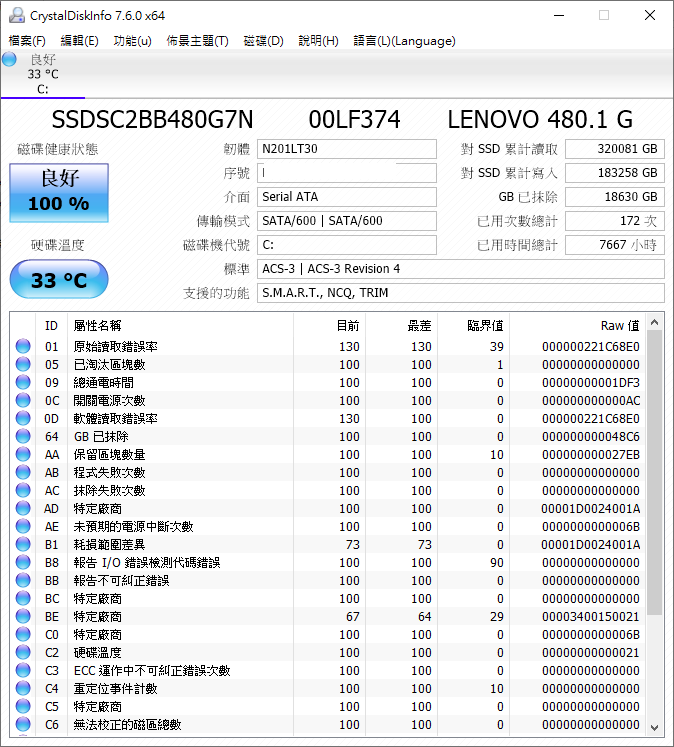This screenshot has width=674, height=747.
Task: Select the 耗損範圍差異 attribute name
Action: (109, 545)
